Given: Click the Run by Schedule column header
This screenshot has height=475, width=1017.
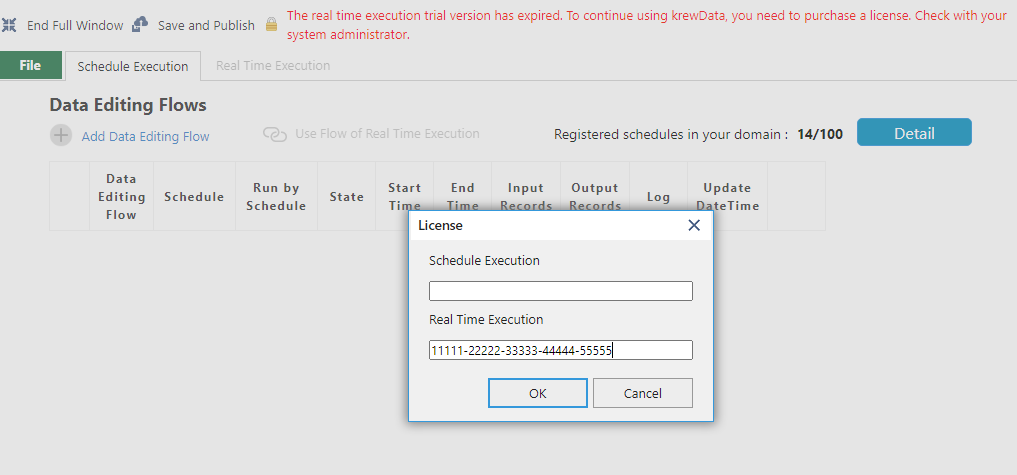Looking at the screenshot, I should point(276,197).
